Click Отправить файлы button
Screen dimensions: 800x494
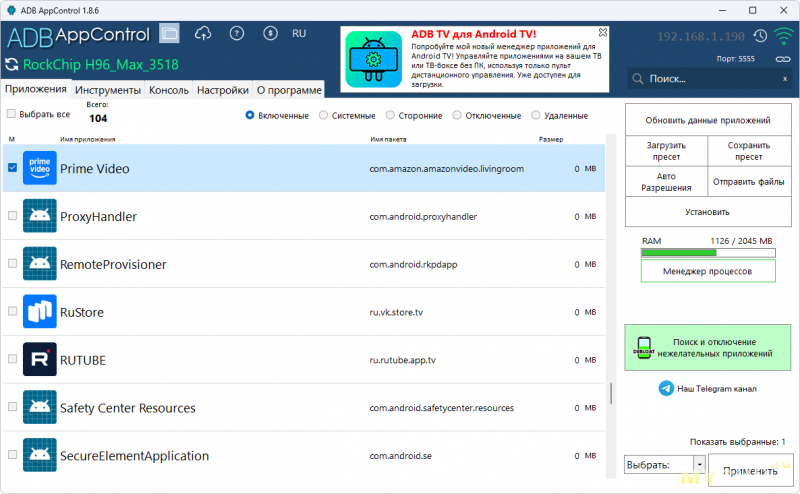(x=749, y=182)
